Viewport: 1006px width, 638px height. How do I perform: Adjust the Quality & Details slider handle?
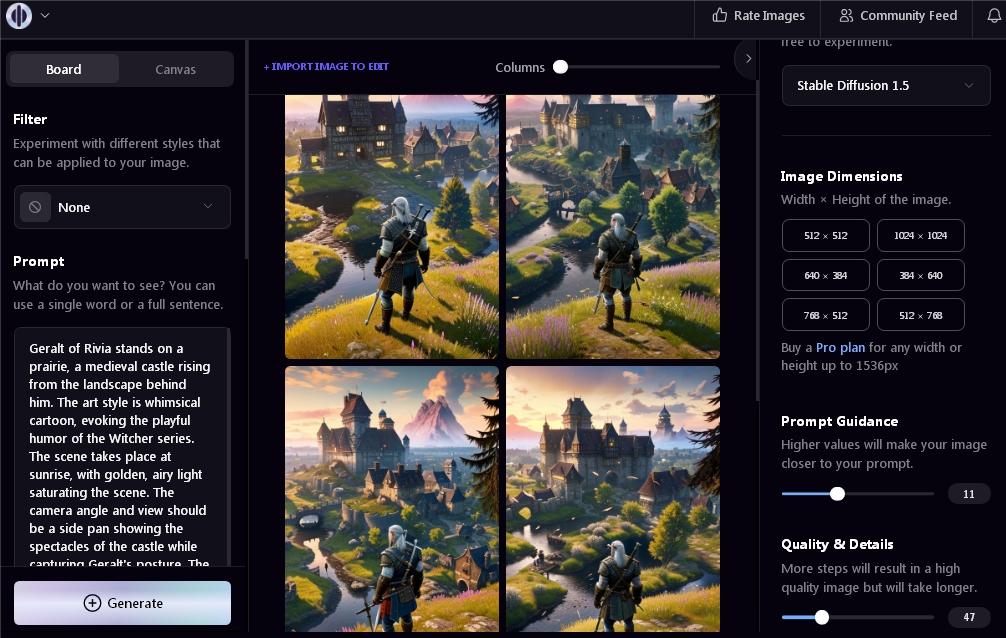tap(822, 617)
